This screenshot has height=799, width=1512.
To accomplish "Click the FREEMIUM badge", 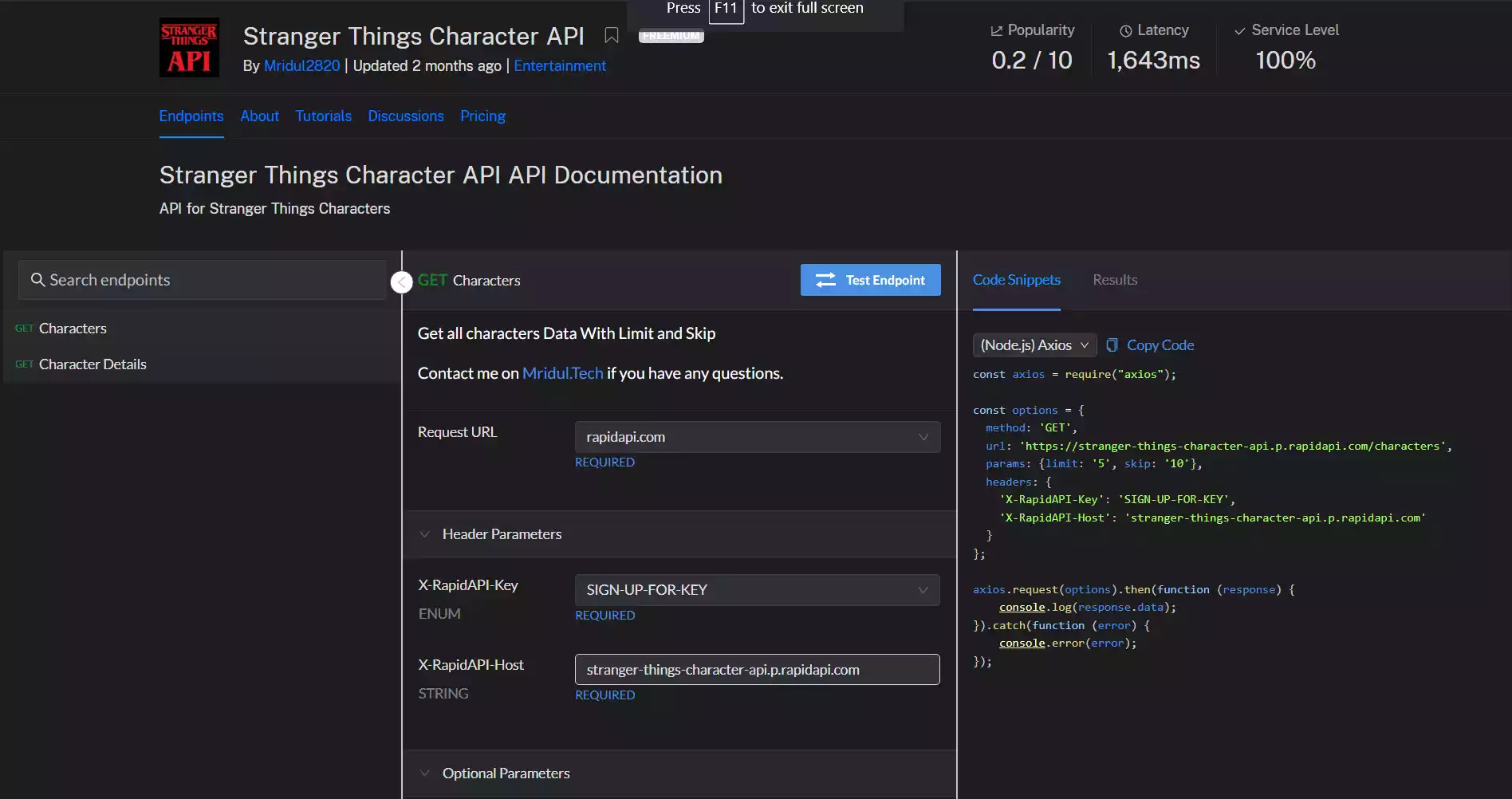I will tap(671, 36).
